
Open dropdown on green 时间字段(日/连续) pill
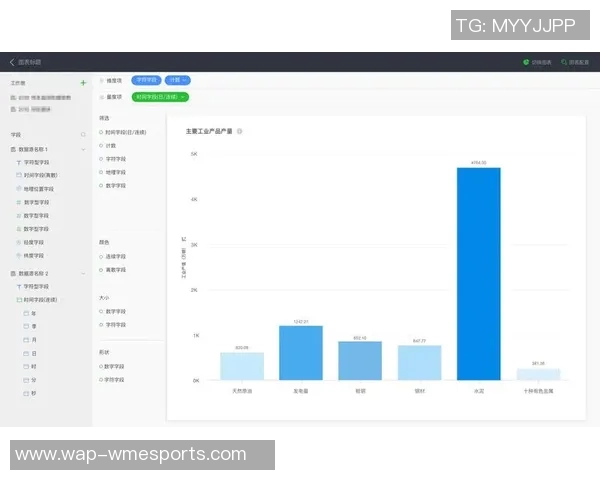click(183, 97)
